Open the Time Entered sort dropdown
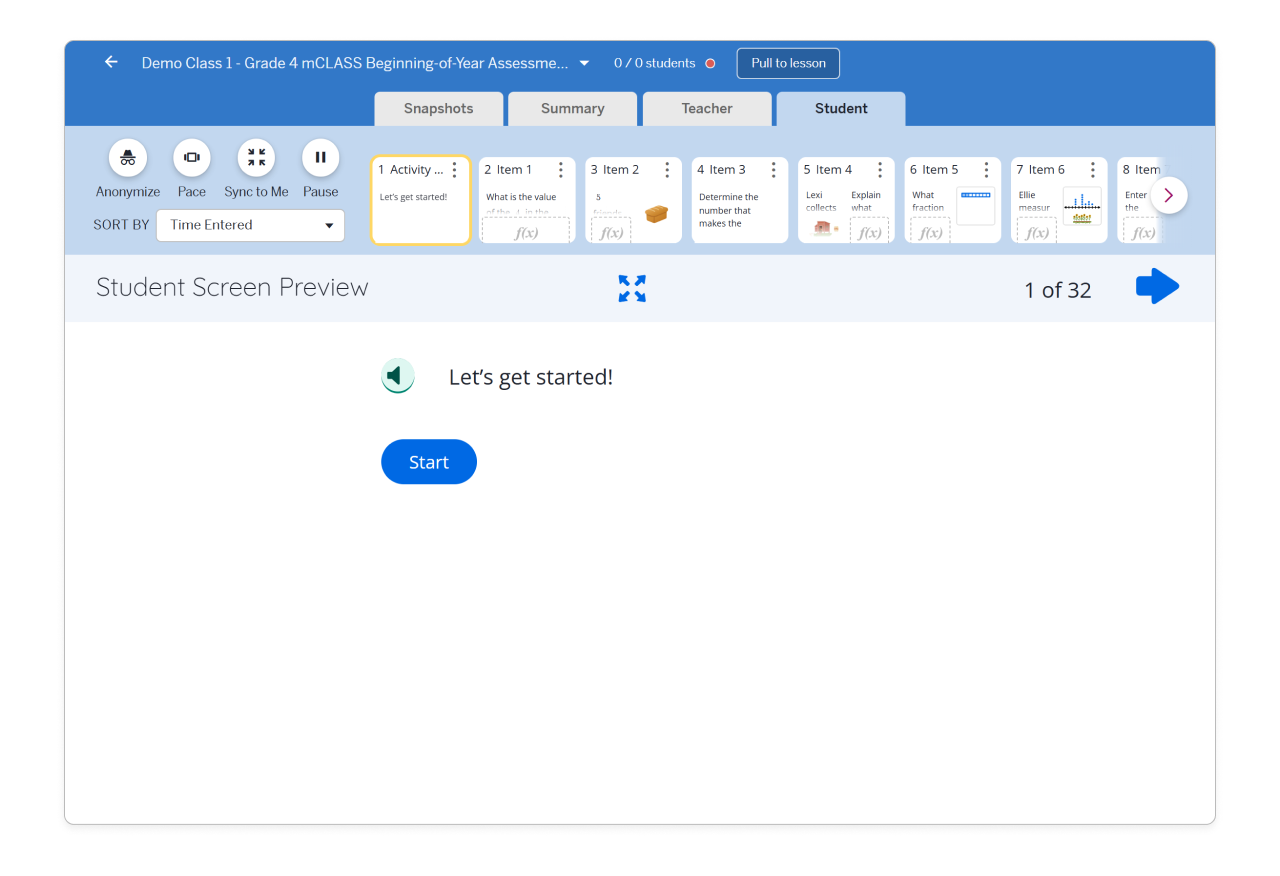The image size is (1280, 876). click(250, 225)
